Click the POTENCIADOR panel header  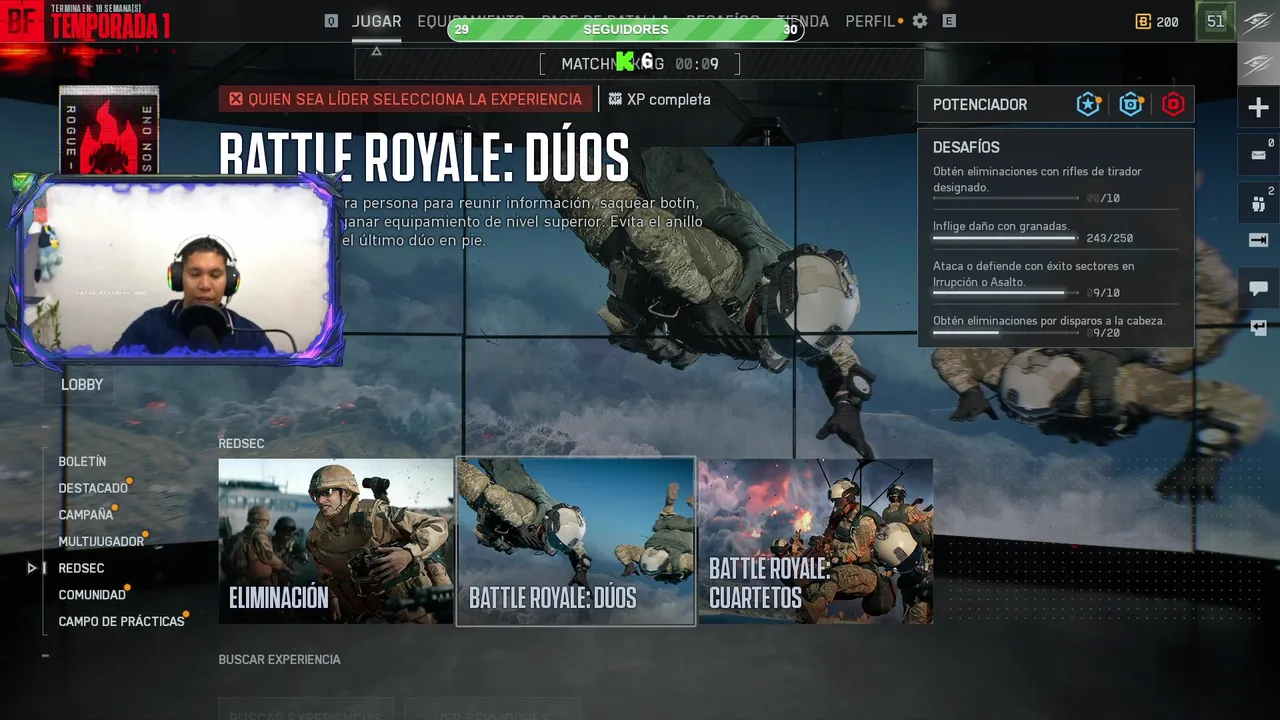pyautogui.click(x=1055, y=104)
